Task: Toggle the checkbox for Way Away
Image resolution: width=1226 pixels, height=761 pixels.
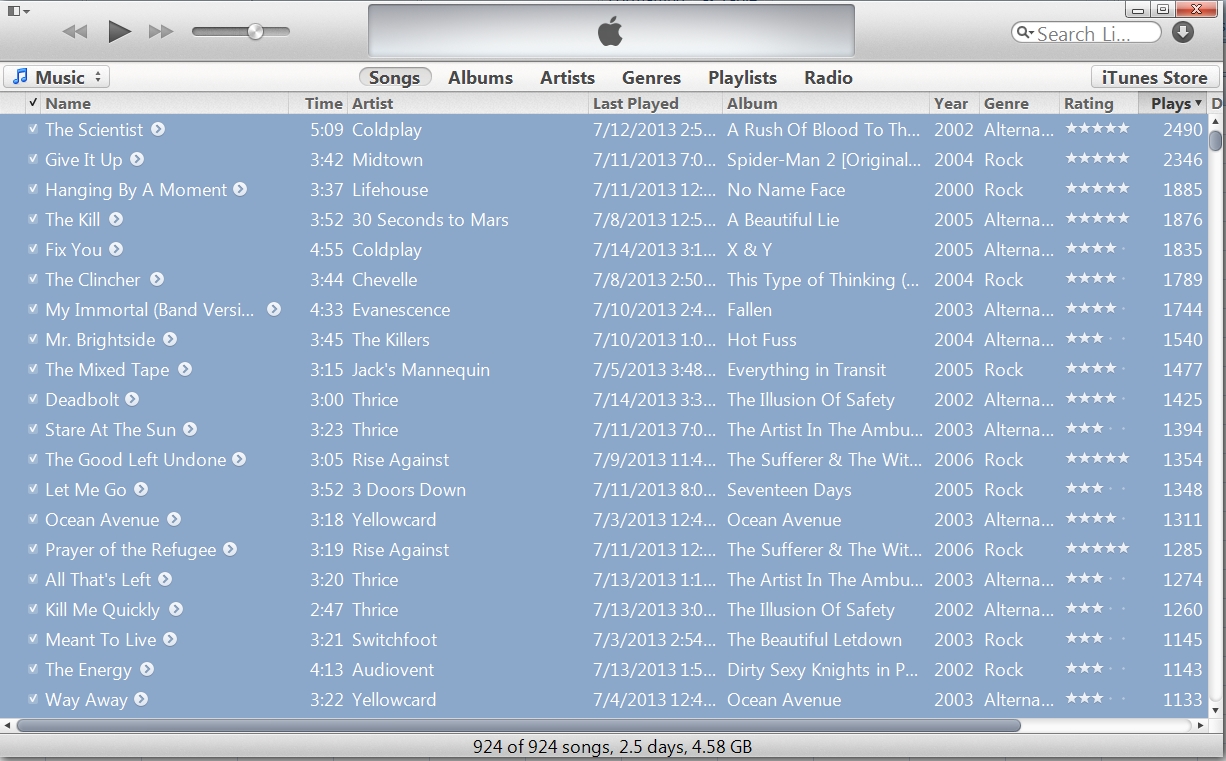Action: coord(33,699)
